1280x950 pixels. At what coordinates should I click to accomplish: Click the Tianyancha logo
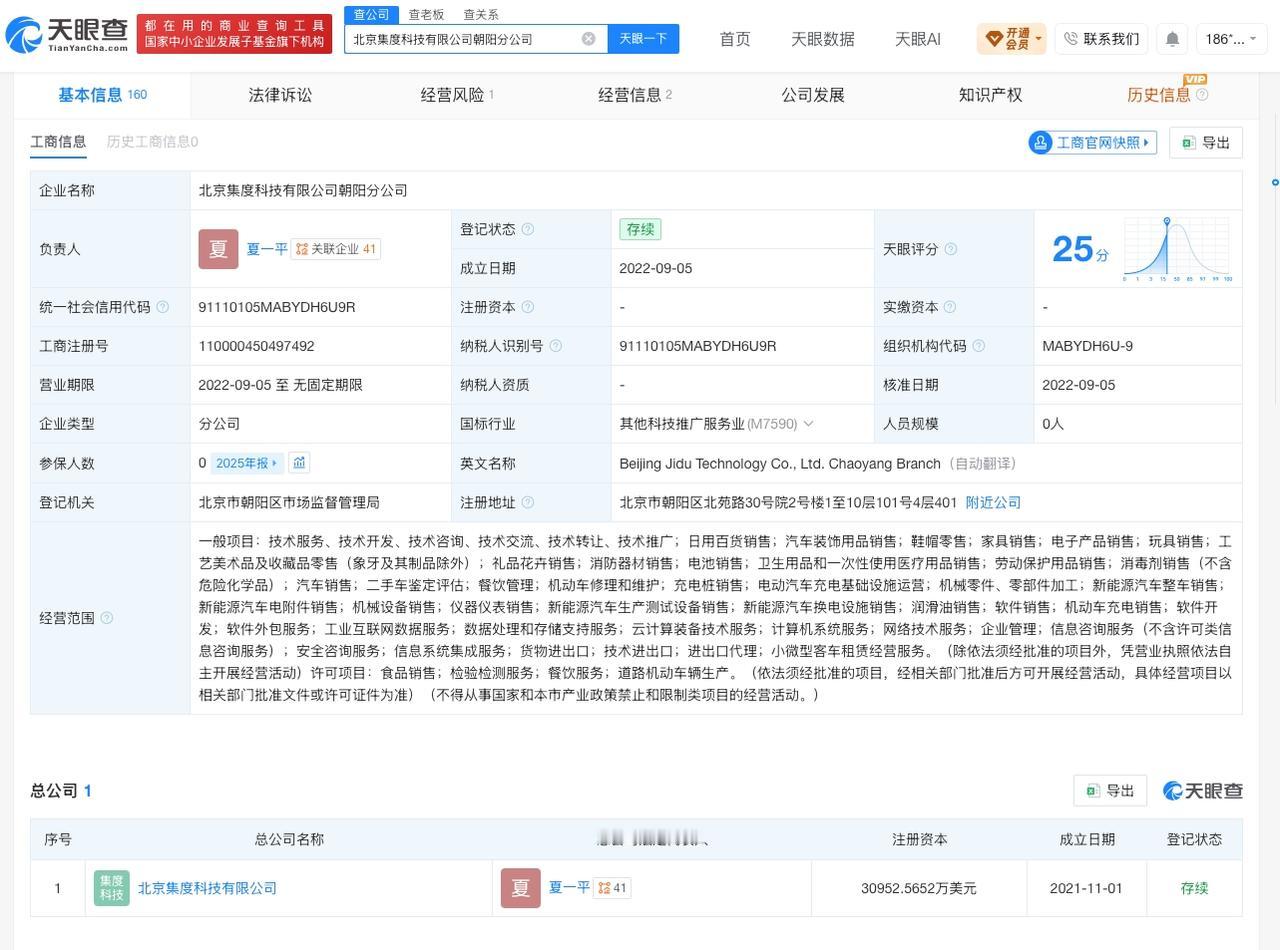[x=67, y=36]
